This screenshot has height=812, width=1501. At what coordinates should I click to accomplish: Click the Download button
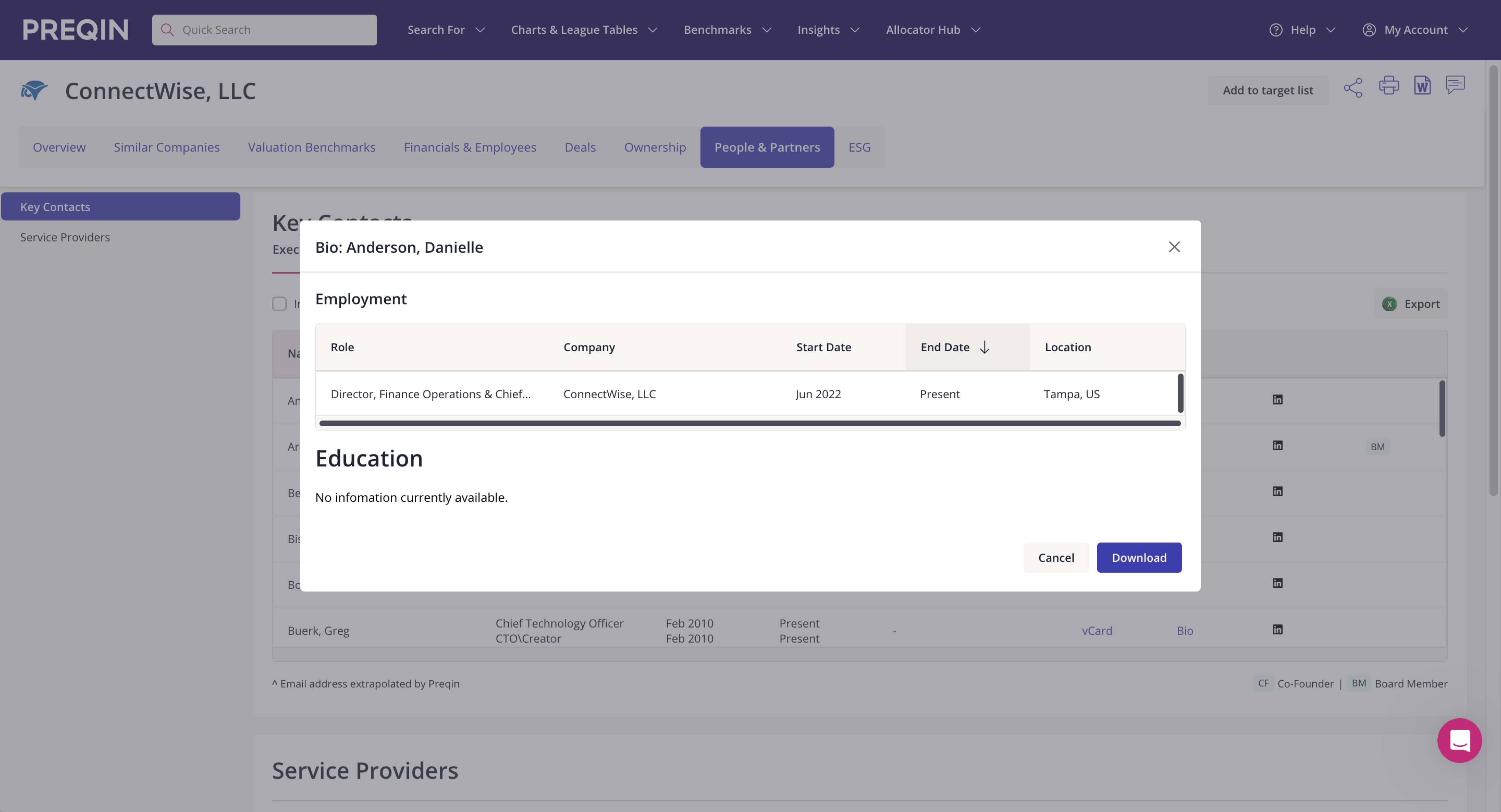coord(1139,557)
